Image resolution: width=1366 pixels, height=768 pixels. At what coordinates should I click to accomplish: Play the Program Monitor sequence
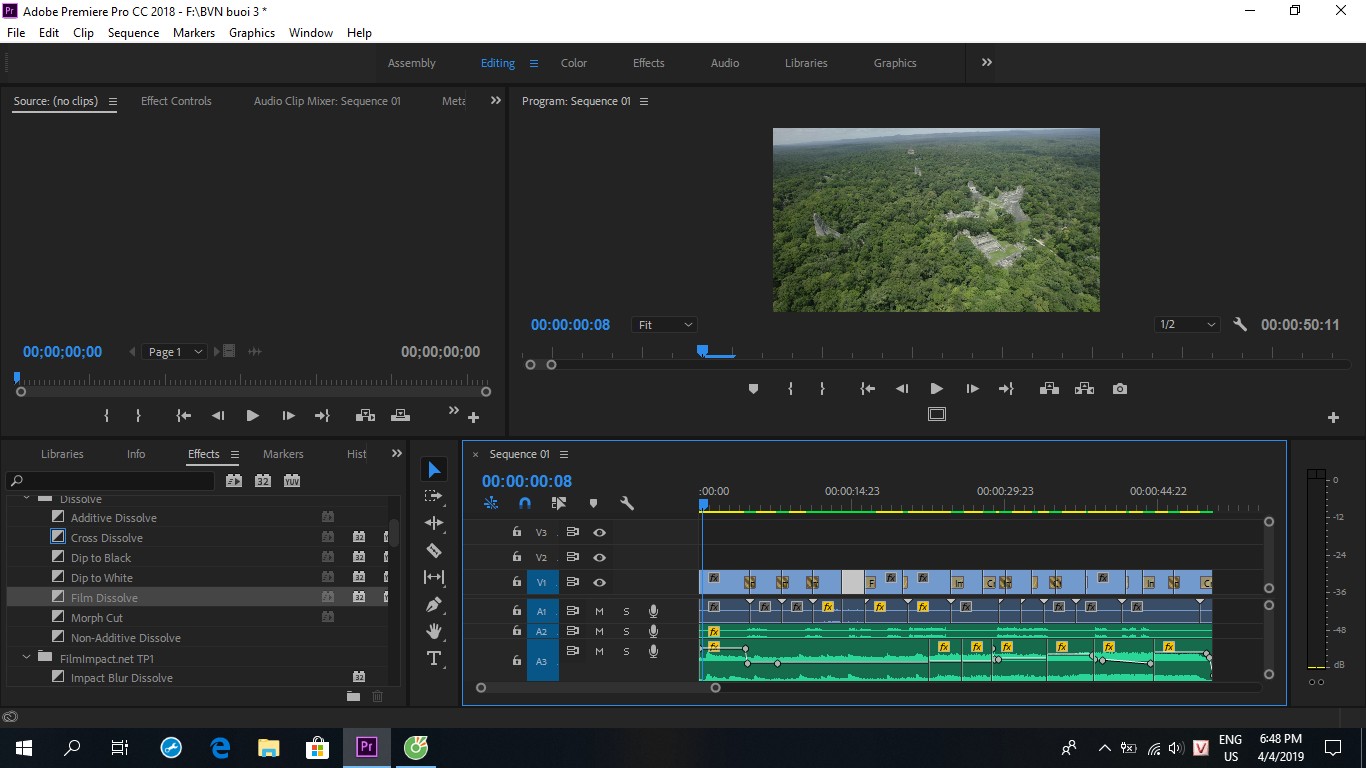(x=936, y=389)
